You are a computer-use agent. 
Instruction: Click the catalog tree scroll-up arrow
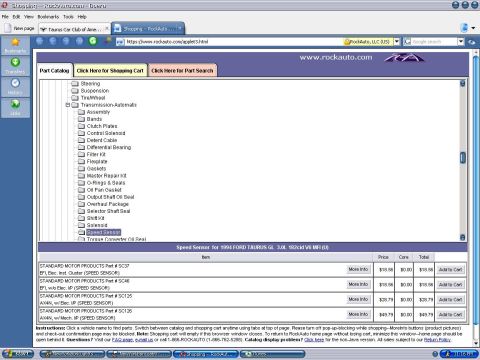[x=463, y=83]
